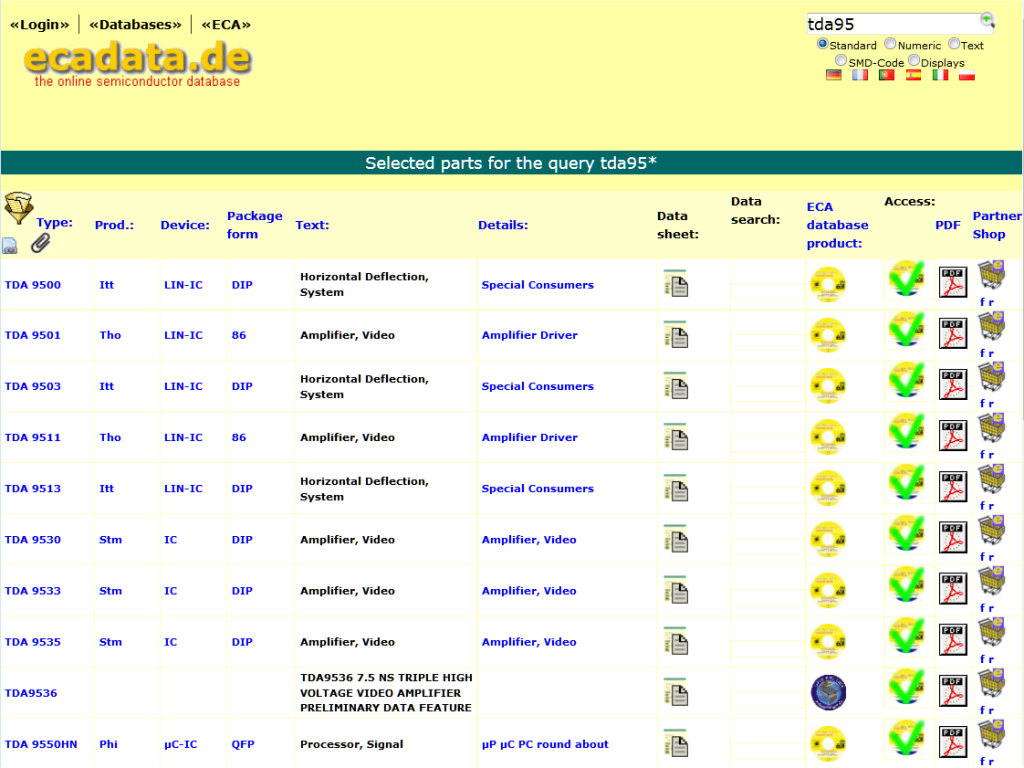
Task: Click the Text column header
Action: pyautogui.click(x=312, y=225)
